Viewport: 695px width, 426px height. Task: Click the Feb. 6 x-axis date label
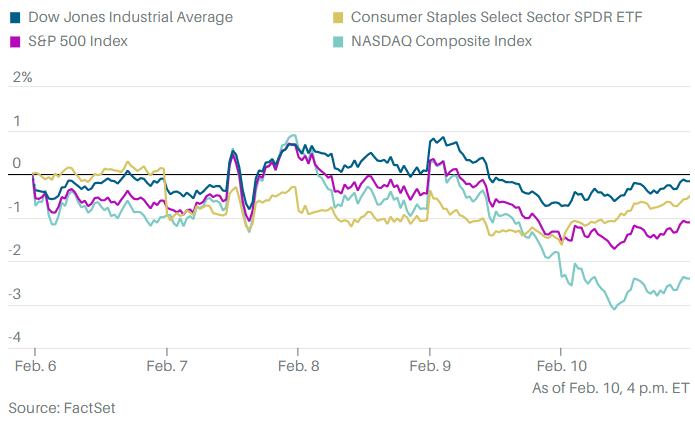click(34, 366)
